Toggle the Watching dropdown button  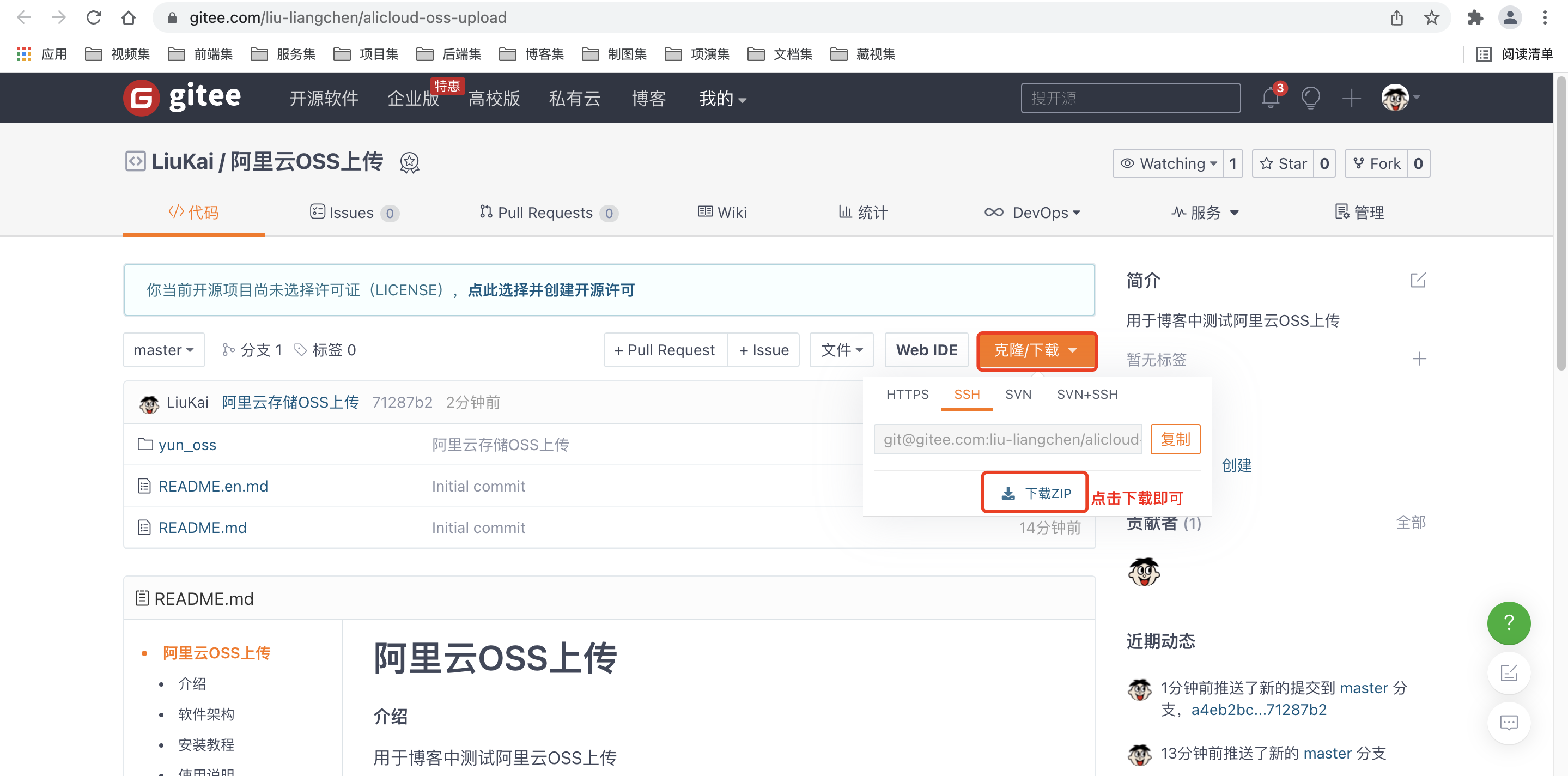pos(1168,163)
